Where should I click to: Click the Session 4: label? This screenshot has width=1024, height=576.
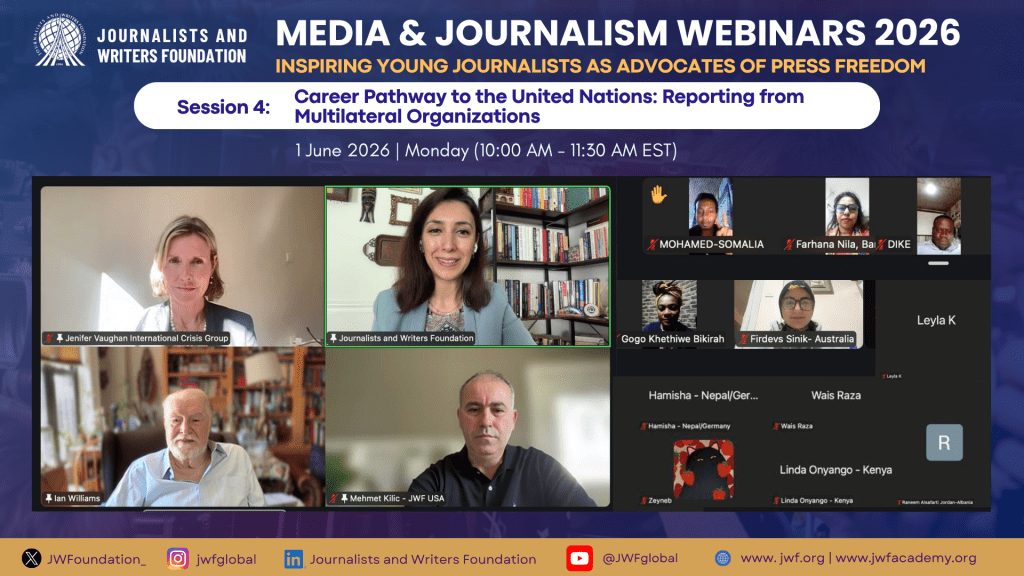pos(223,107)
